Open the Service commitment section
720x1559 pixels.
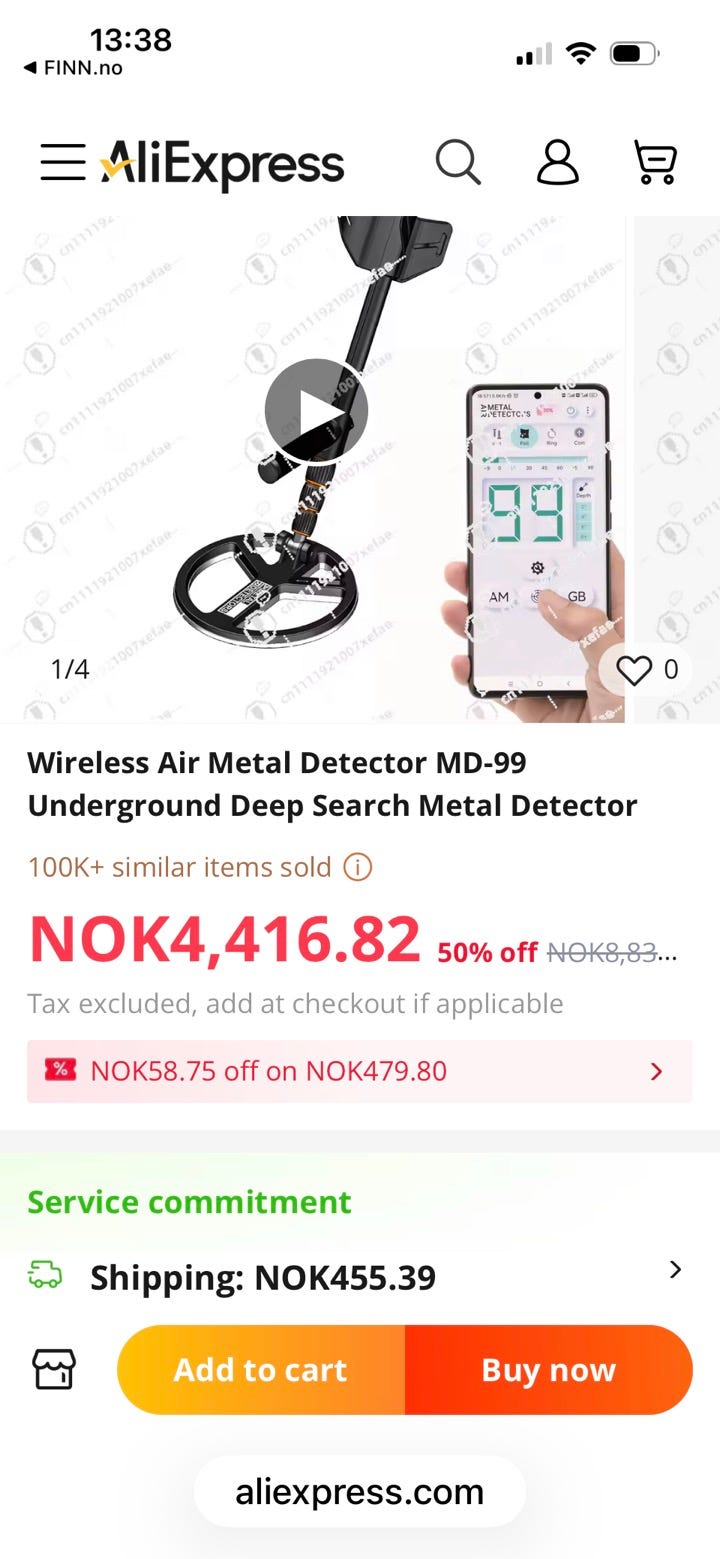pyautogui.click(x=189, y=1202)
